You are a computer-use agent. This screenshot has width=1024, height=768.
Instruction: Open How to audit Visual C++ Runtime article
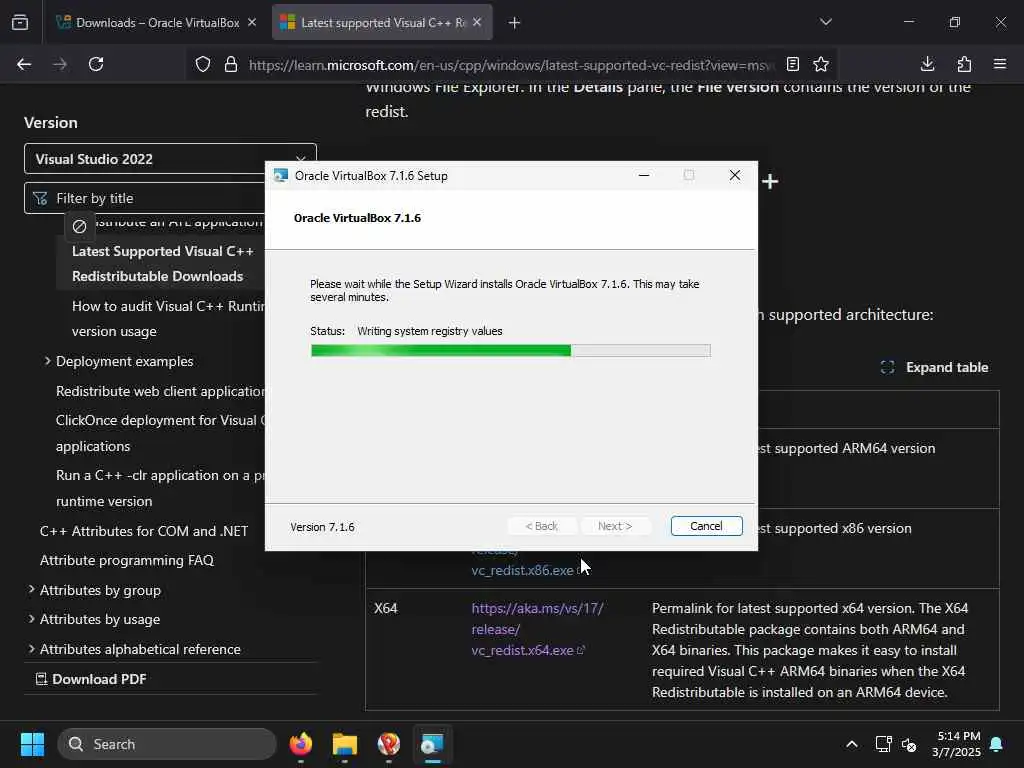tap(168, 319)
